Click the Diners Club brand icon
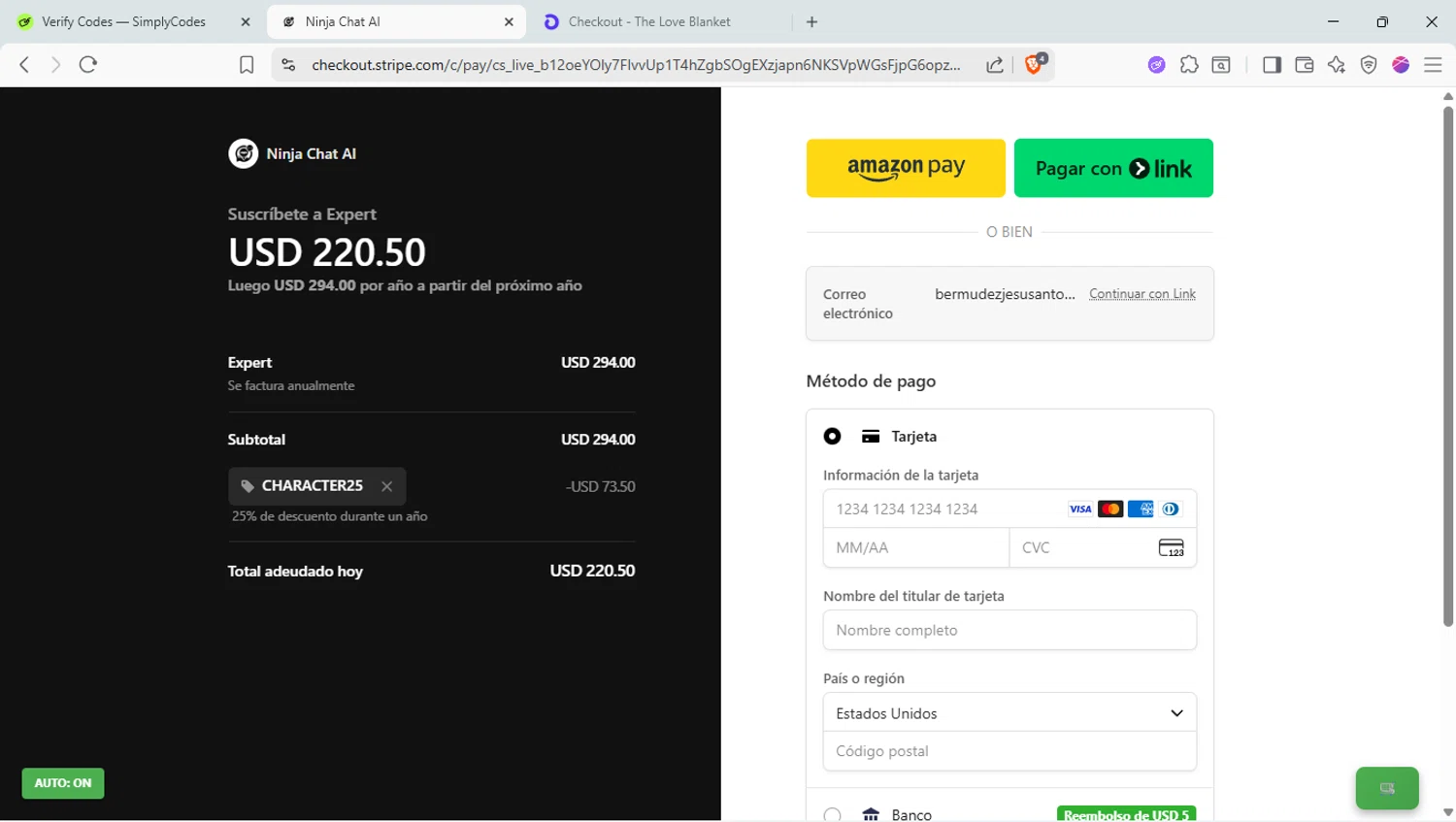The image size is (1456, 822). 1171,509
